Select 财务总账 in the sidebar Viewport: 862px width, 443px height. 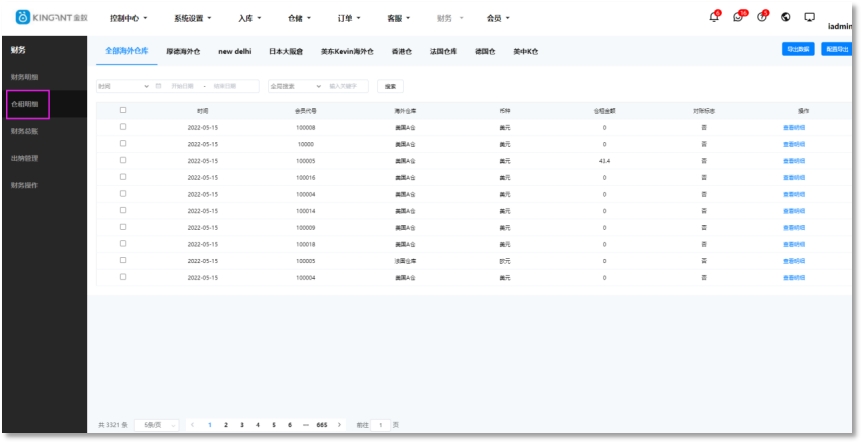(25, 131)
